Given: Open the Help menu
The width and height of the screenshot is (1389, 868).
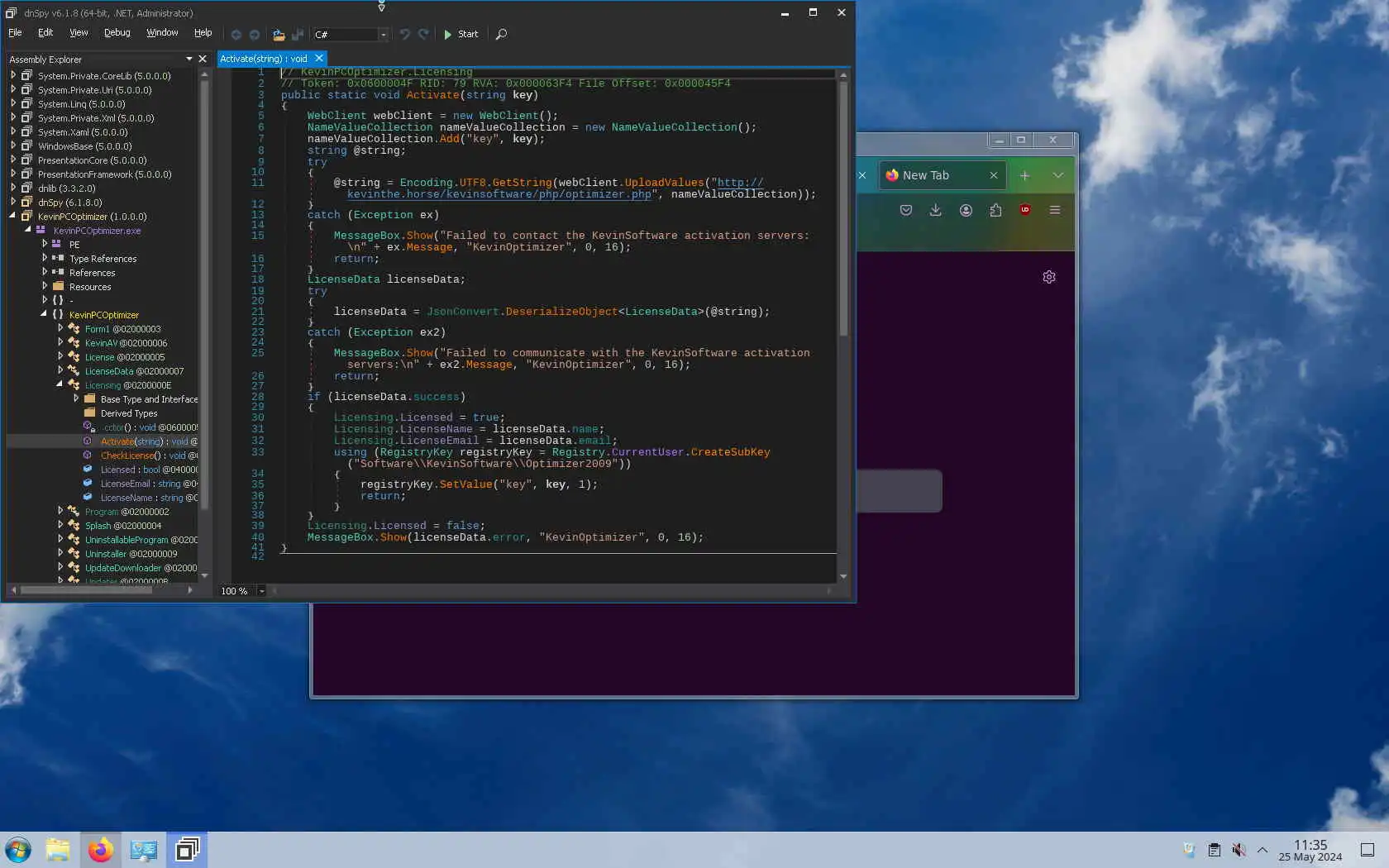Looking at the screenshot, I should (x=203, y=33).
